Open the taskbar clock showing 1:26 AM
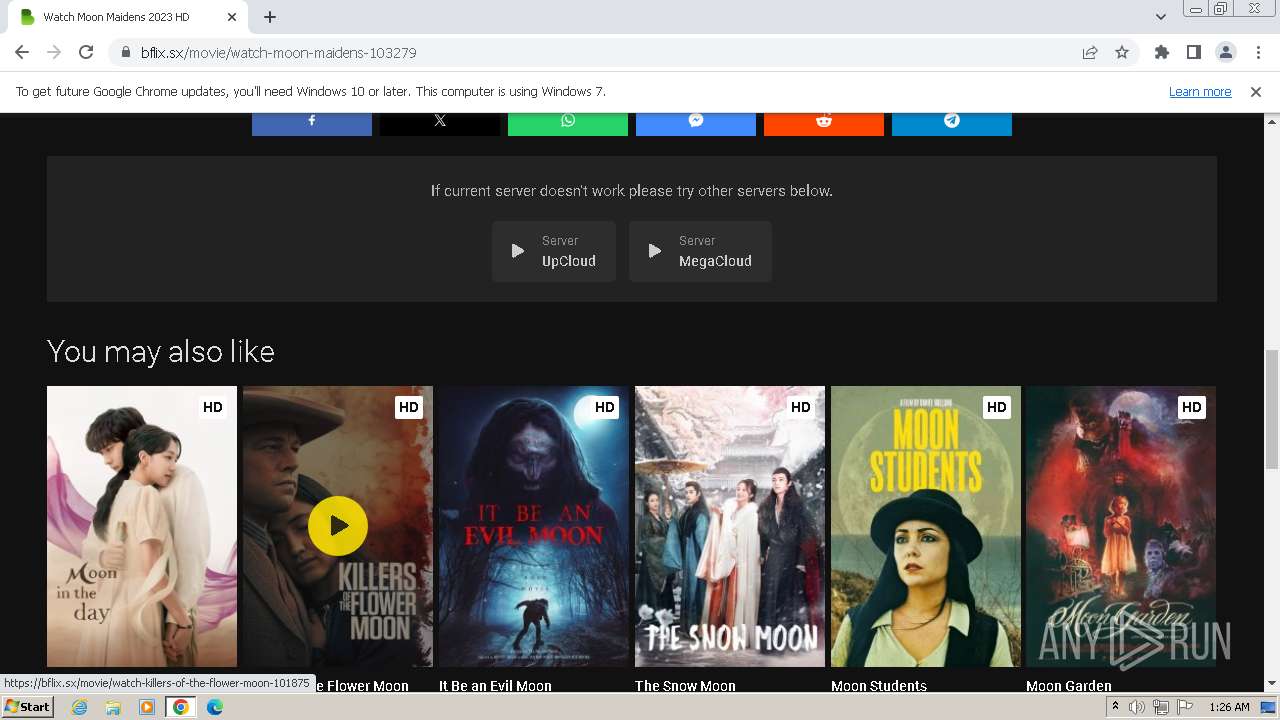 (x=1229, y=707)
